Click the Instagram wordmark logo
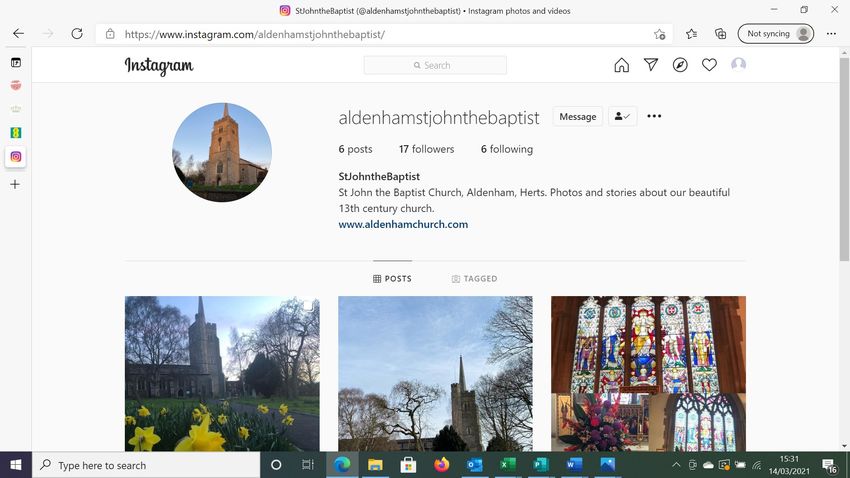The image size is (850, 478). coord(159,66)
